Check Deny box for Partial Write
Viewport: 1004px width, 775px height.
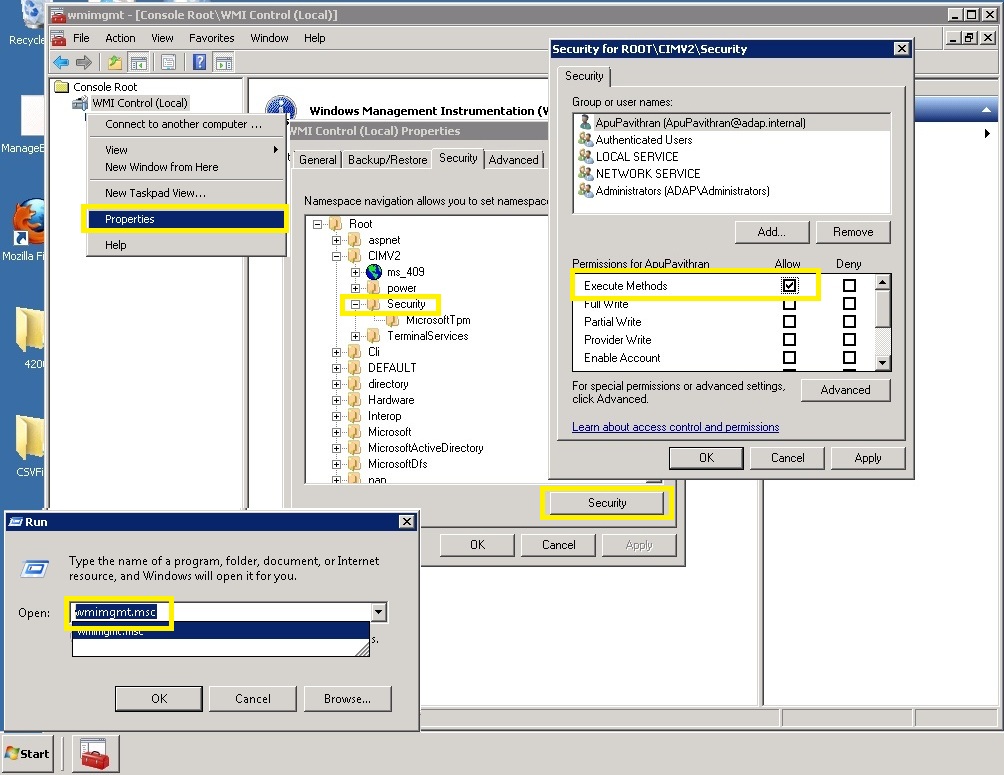[x=849, y=322]
